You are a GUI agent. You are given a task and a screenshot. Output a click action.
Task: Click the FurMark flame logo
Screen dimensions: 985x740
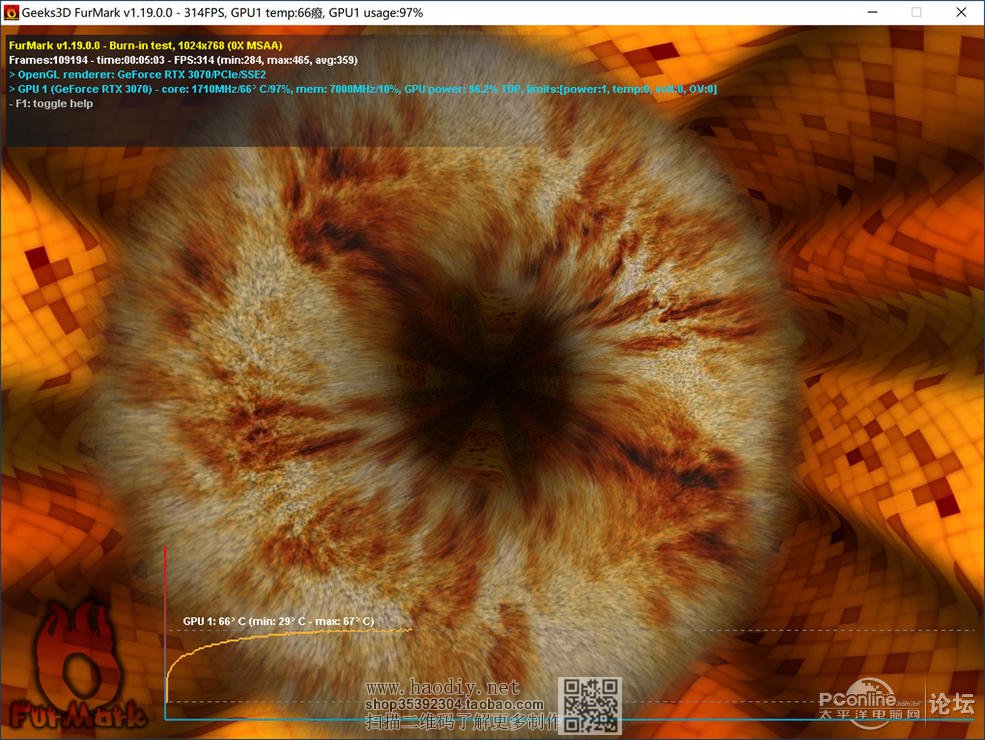point(68,665)
